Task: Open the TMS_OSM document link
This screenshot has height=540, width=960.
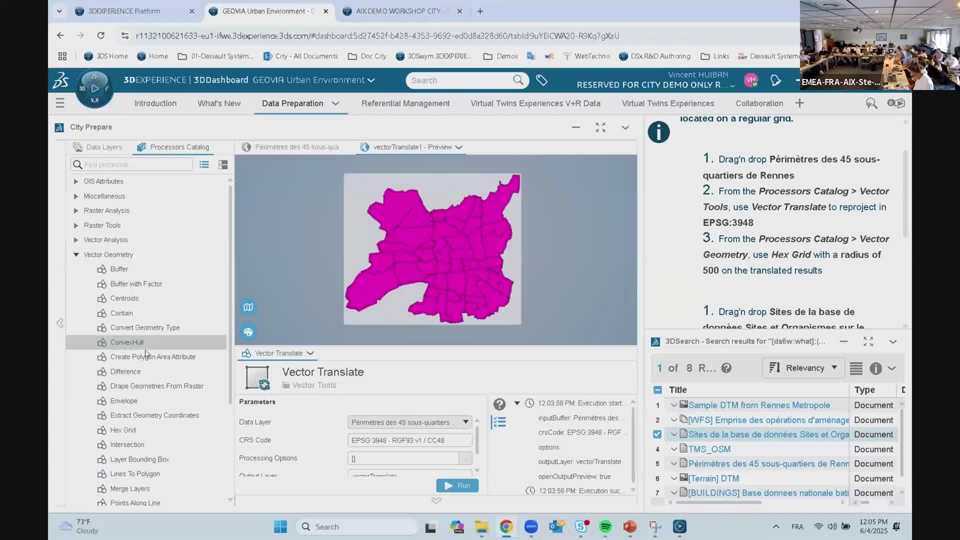Action: [x=709, y=449]
